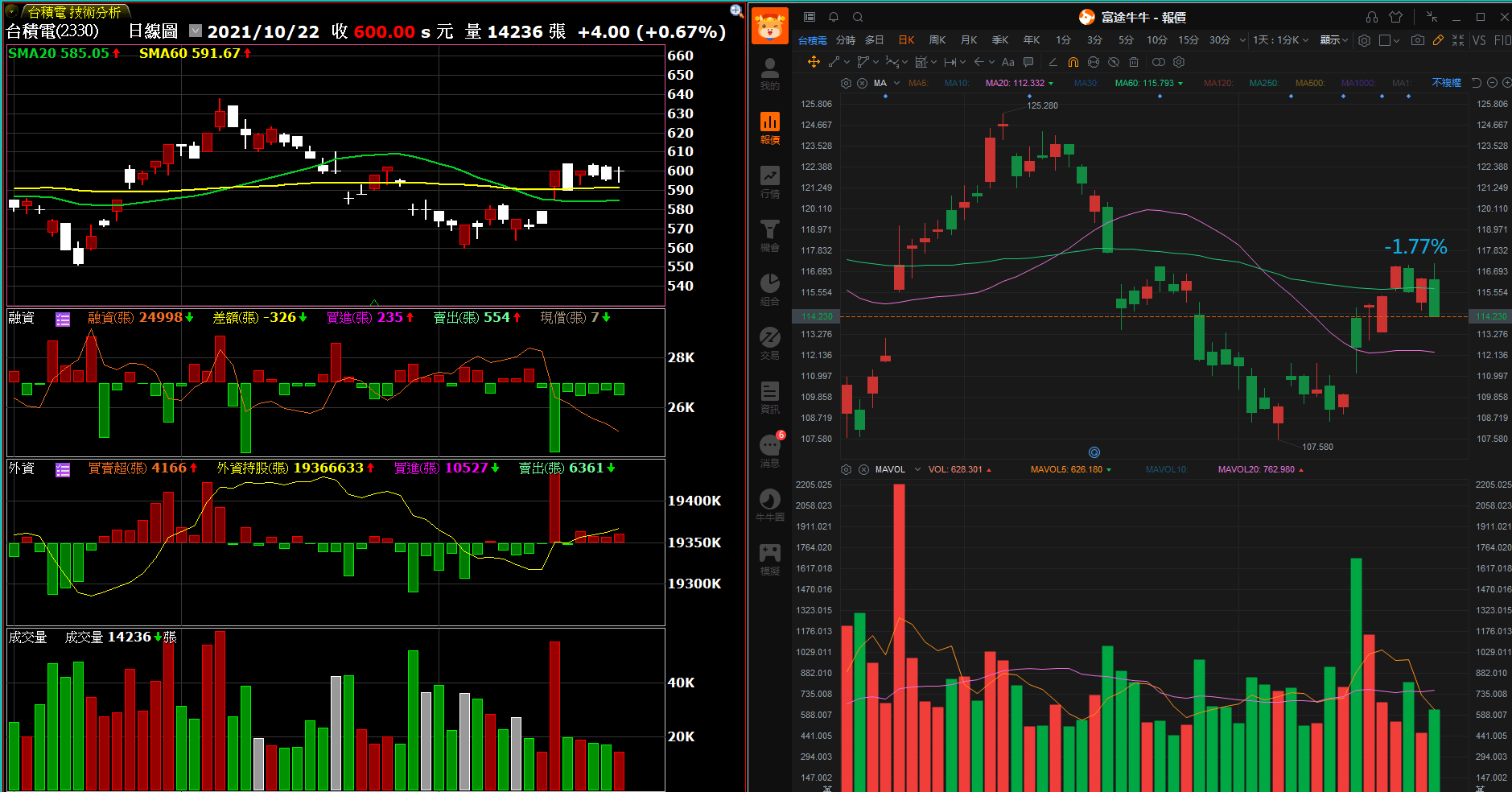The height and width of the screenshot is (792, 1512).
Task: Insert a comment bubble annotation
Action: 1028,62
